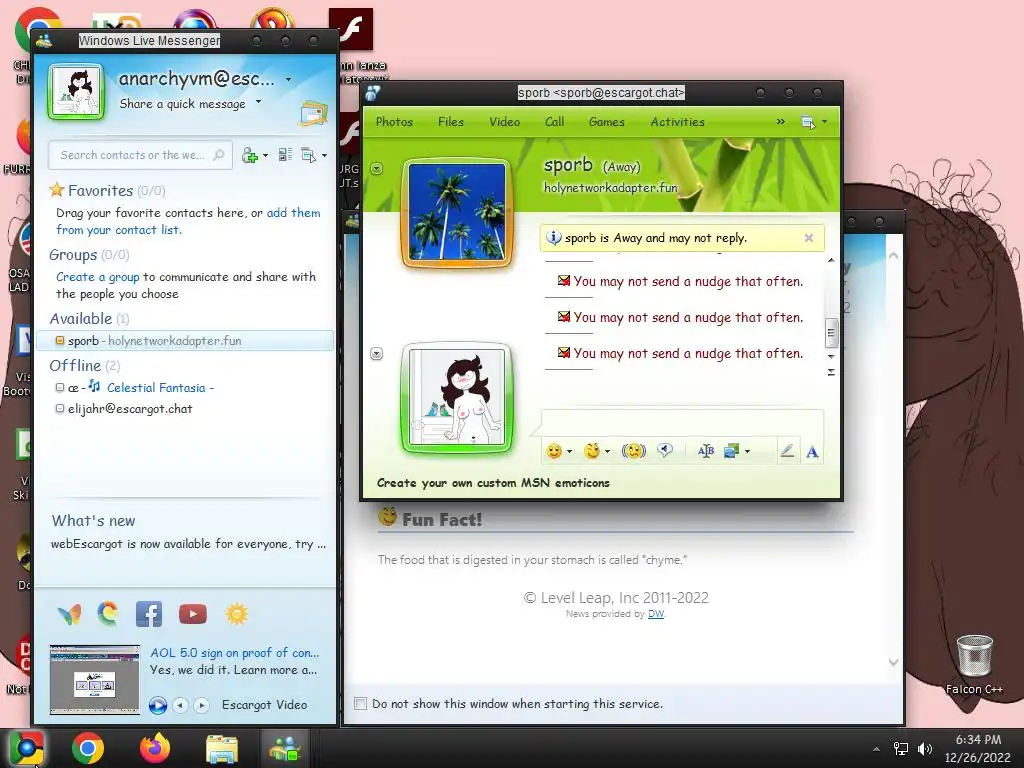Go to next Escargot video item
Screen dimensions: 1024x768
(x=202, y=705)
